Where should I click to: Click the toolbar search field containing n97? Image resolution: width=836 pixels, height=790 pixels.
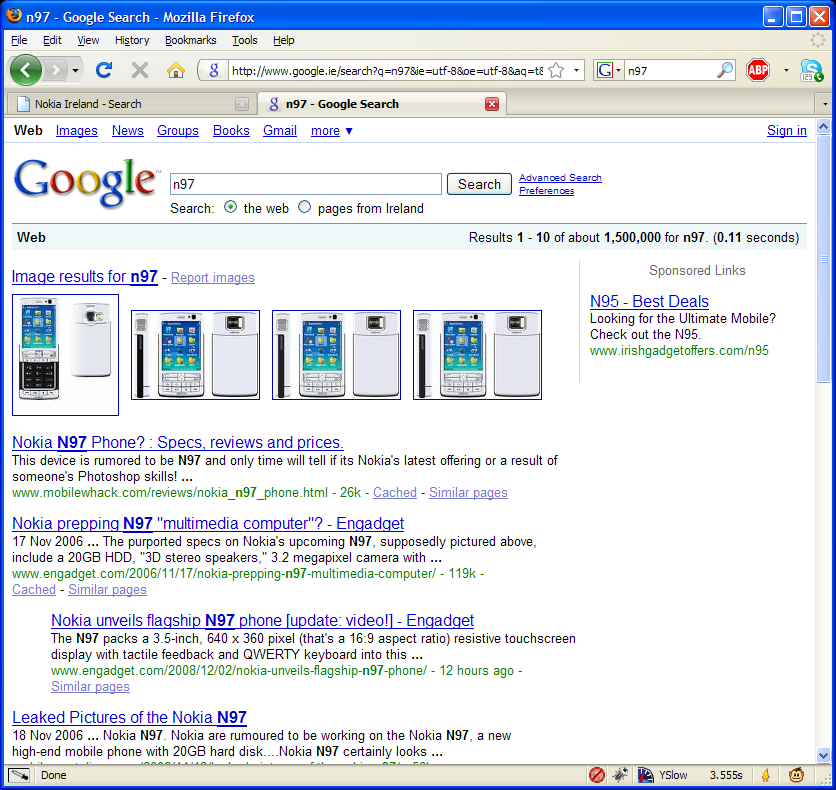[x=670, y=70]
